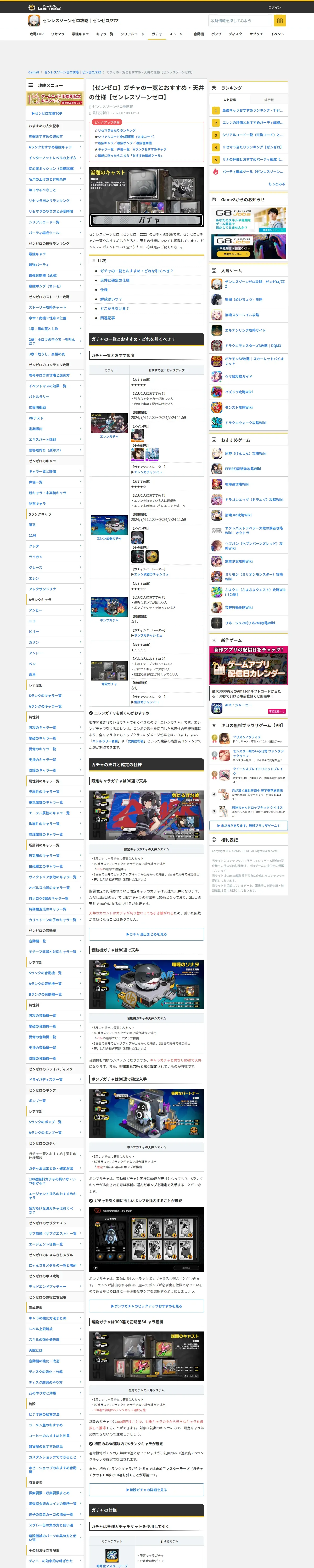Viewport: 314px width, 1568px height.
Task: Click the ボンプガチャのピックアップおすすめを見る button
Action: [x=146, y=1306]
